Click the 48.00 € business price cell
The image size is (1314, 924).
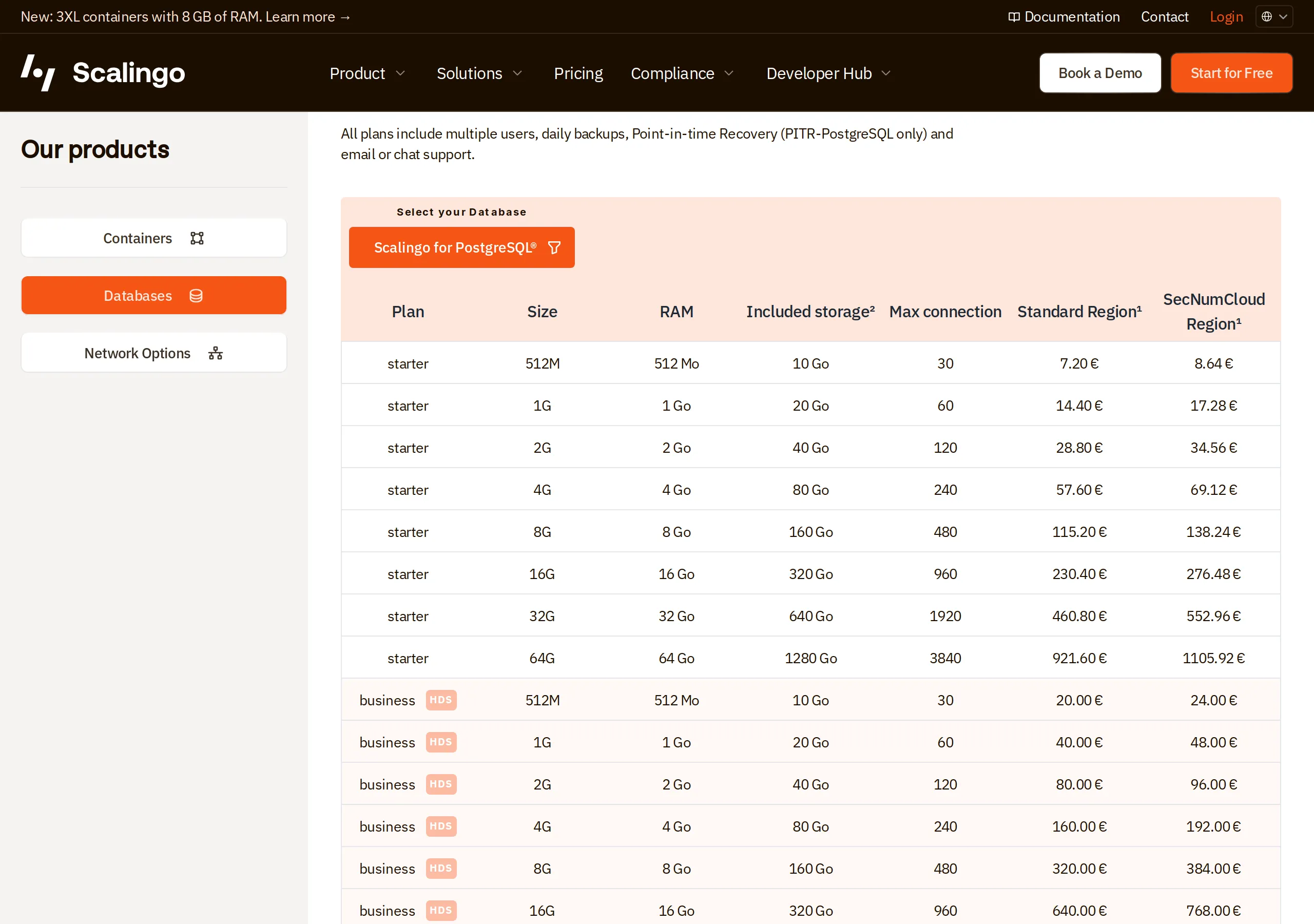tap(1214, 742)
